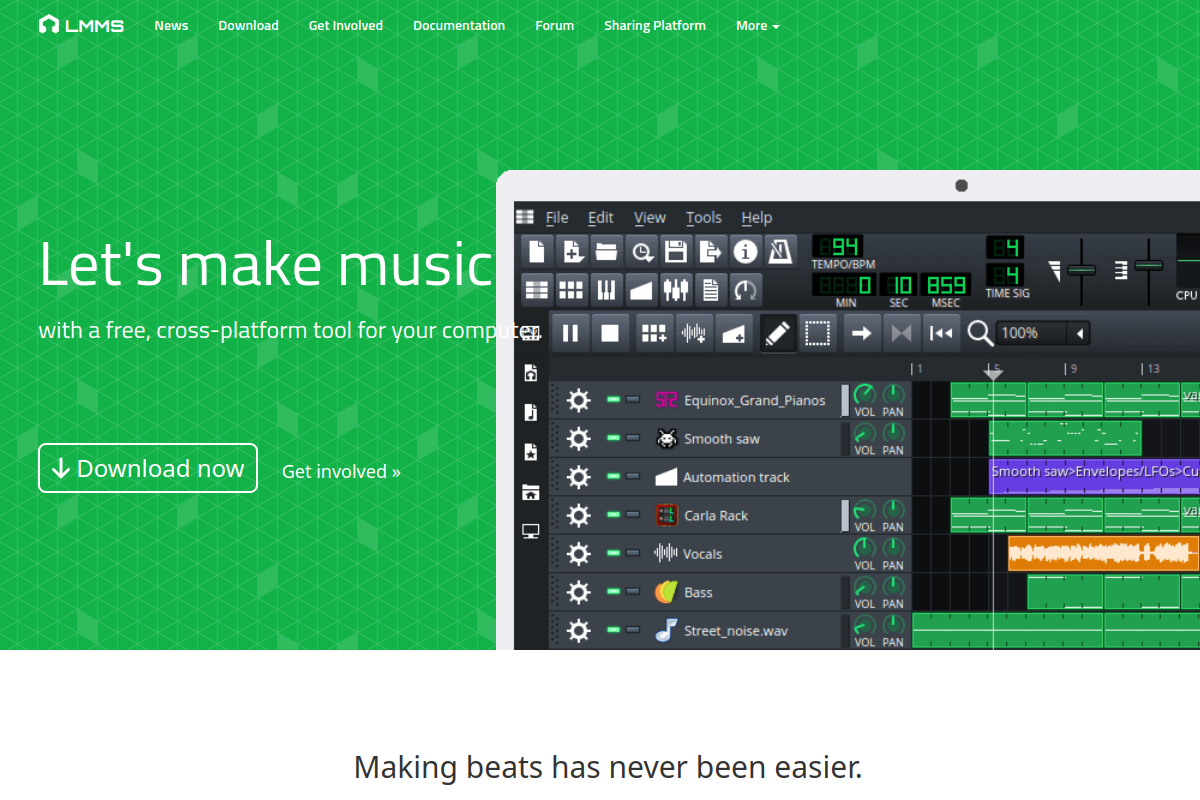Viewport: 1200px width, 800px height.
Task: Click the orange Vocals audio clip
Action: (1103, 553)
